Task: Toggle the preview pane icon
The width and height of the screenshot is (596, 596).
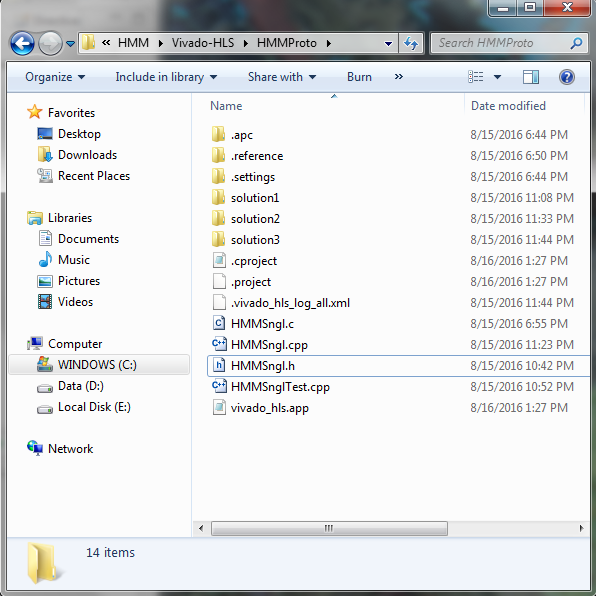Action: pos(531,77)
